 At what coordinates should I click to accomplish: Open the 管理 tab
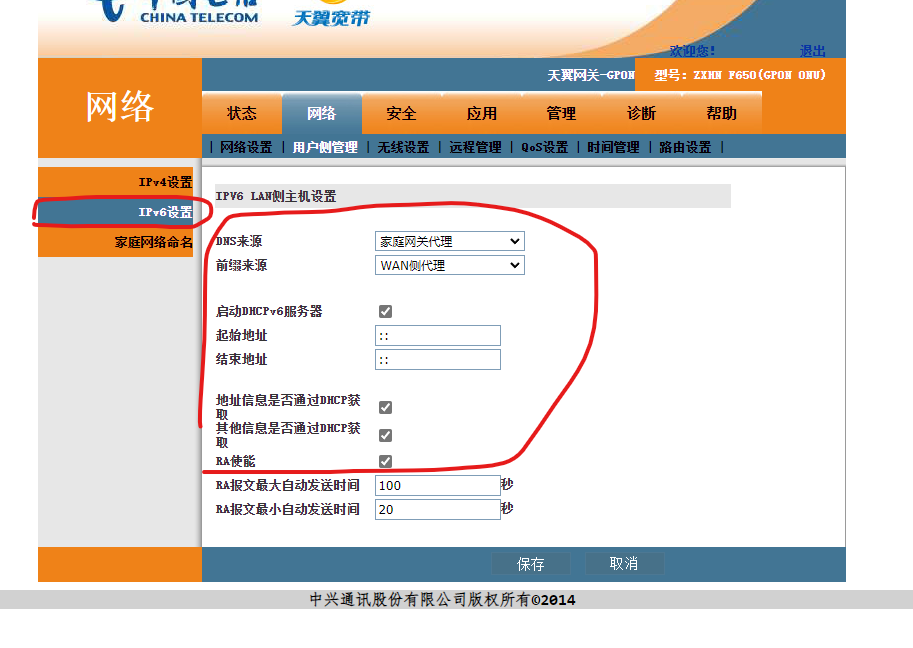click(559, 113)
